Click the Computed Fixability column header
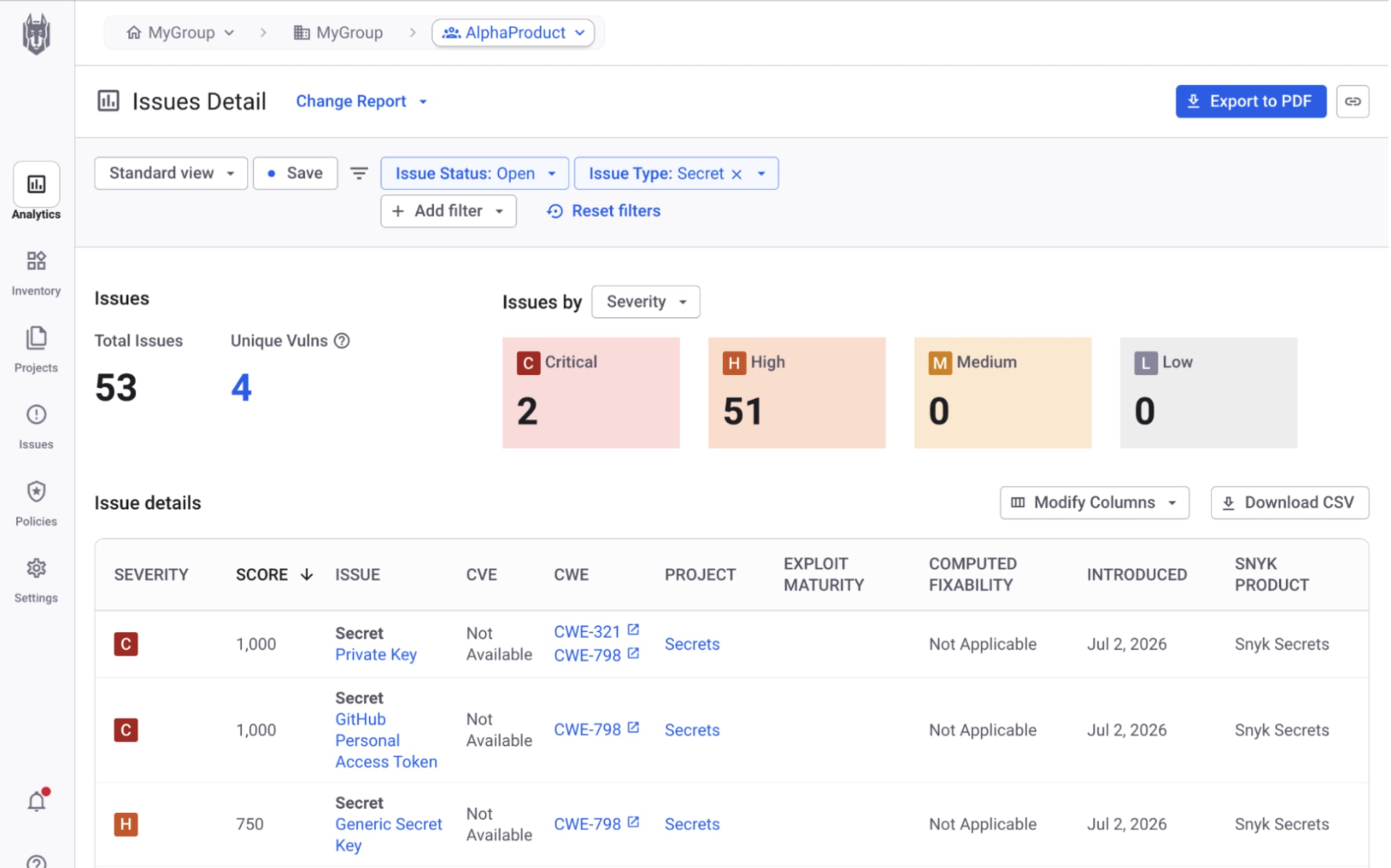The width and height of the screenshot is (1391, 868). click(x=974, y=575)
